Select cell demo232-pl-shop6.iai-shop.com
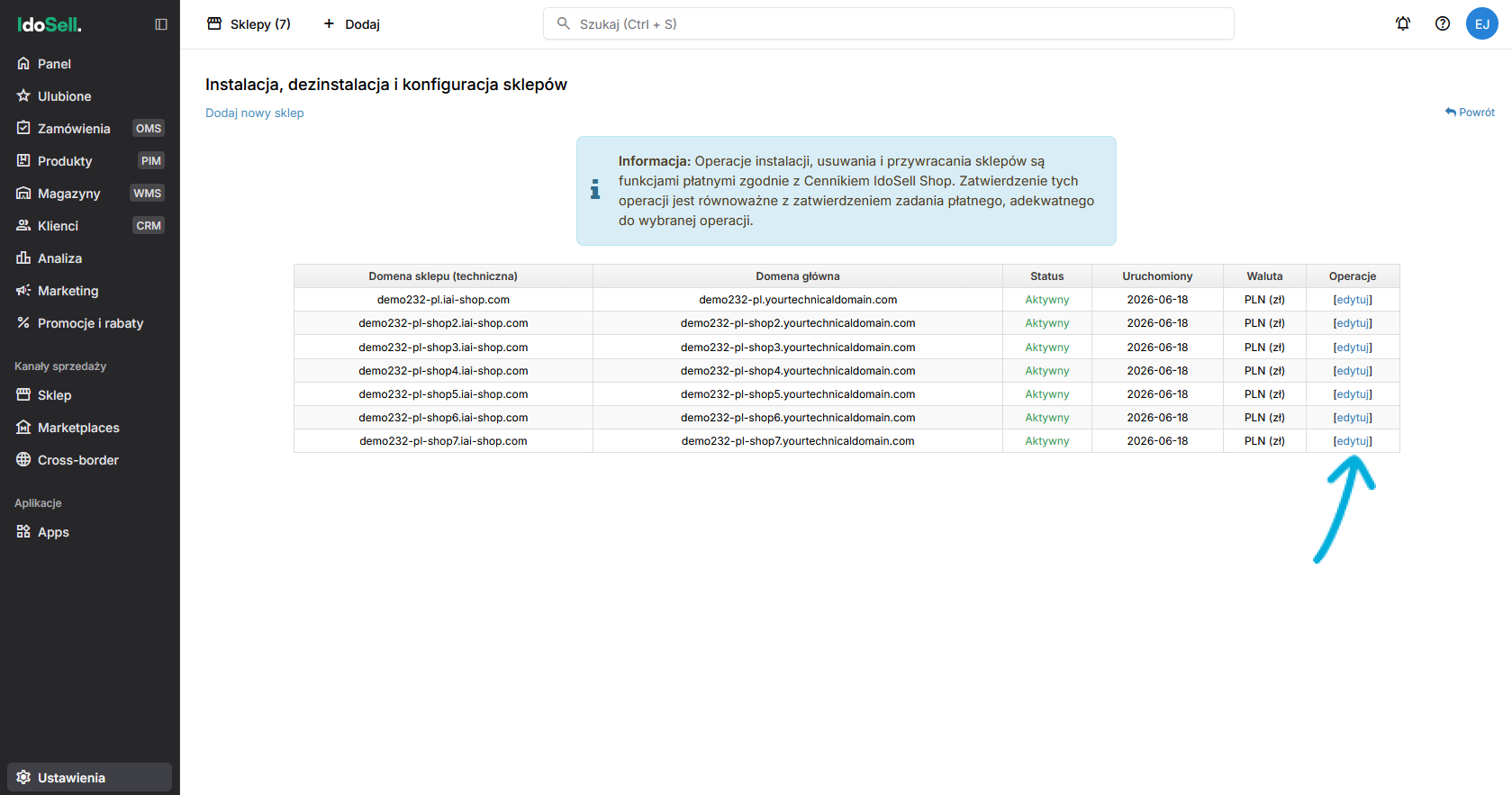The height and width of the screenshot is (795, 1512). [x=443, y=418]
